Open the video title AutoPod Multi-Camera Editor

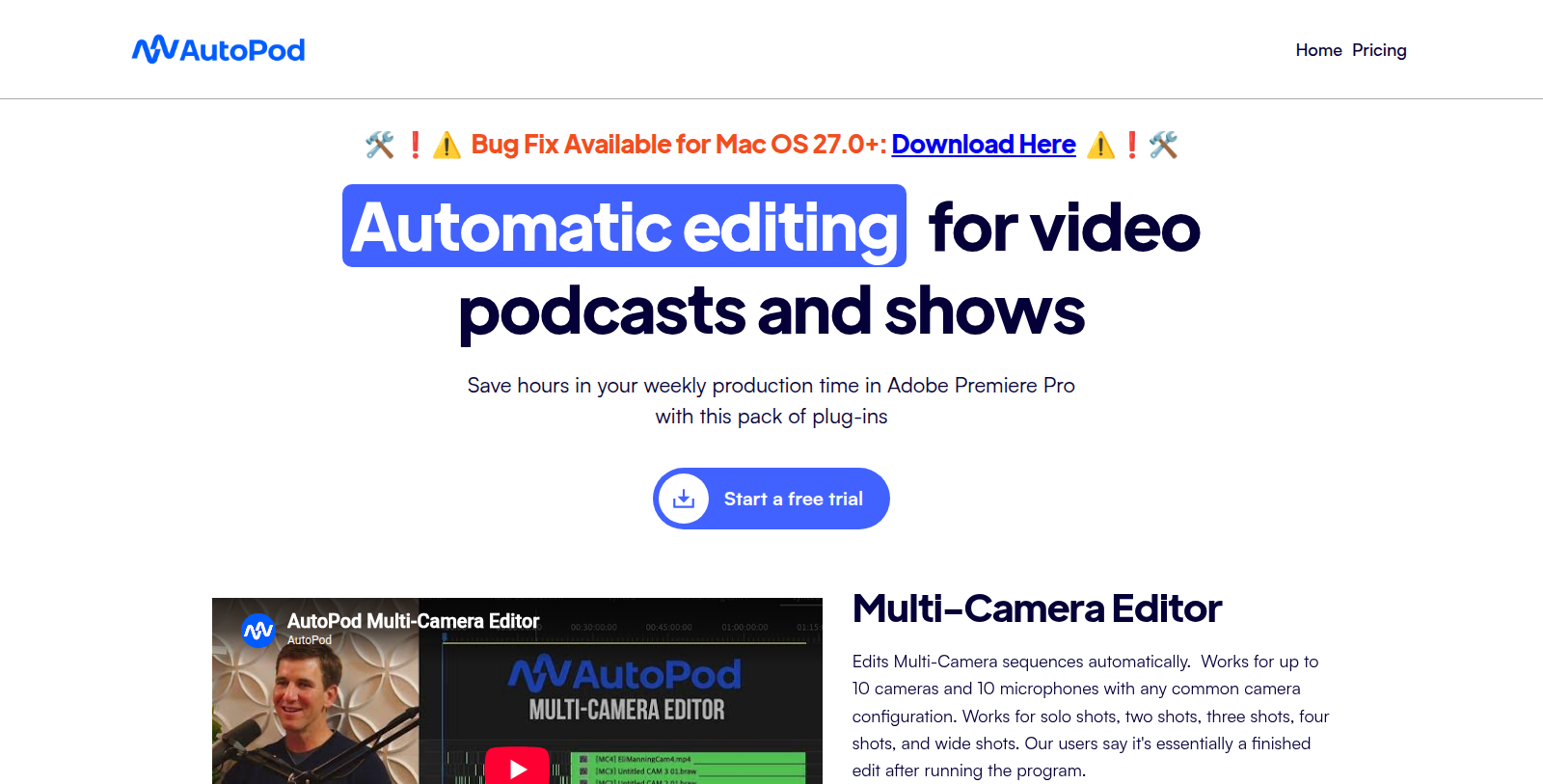413,621
